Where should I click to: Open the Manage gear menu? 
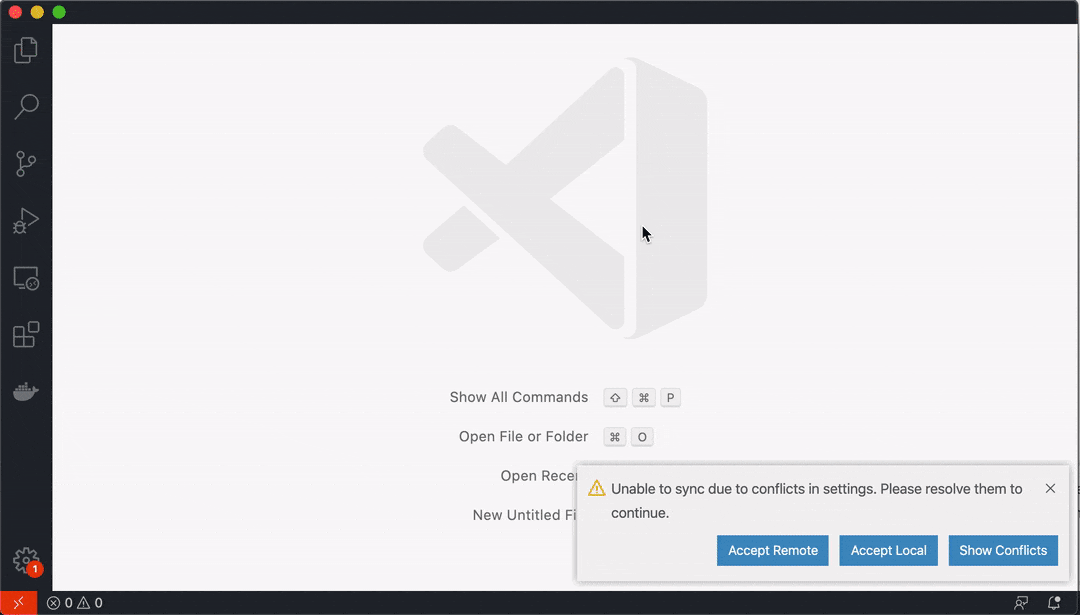tap(26, 560)
